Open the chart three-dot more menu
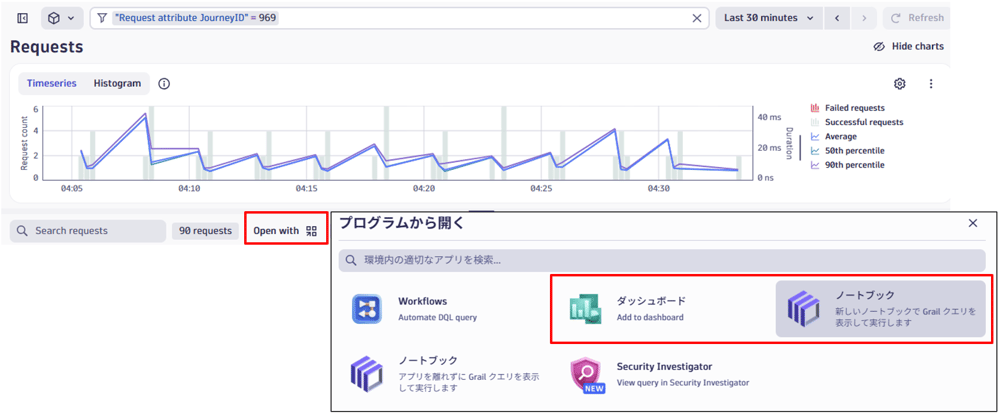 [x=931, y=85]
